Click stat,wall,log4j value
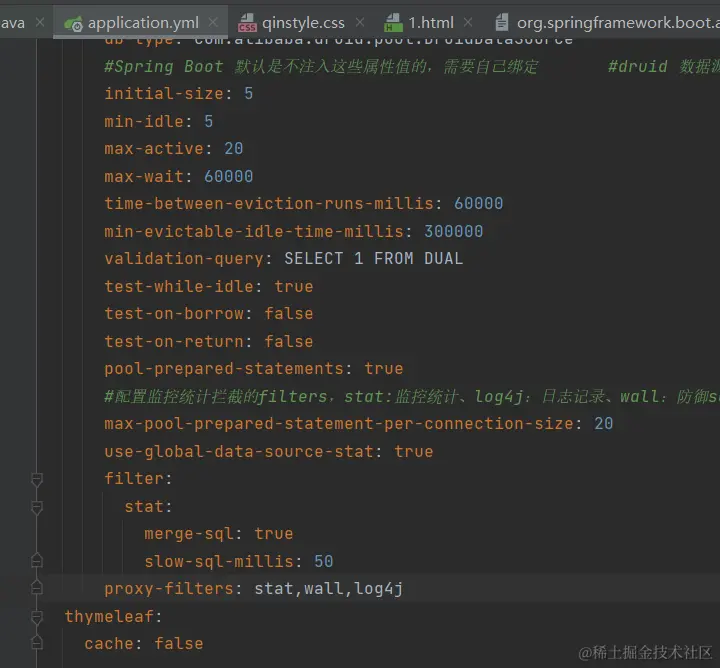Image resolution: width=720 pixels, height=668 pixels. [329, 589]
